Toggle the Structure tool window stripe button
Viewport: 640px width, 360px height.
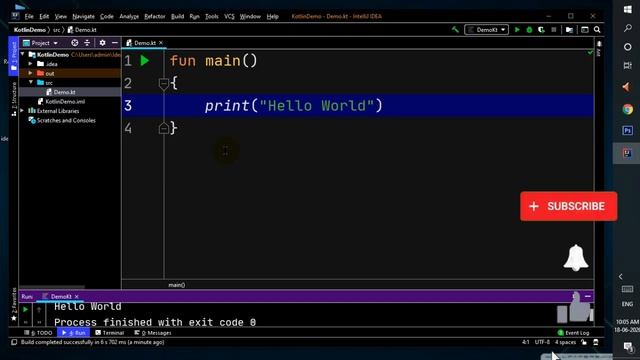(13, 99)
